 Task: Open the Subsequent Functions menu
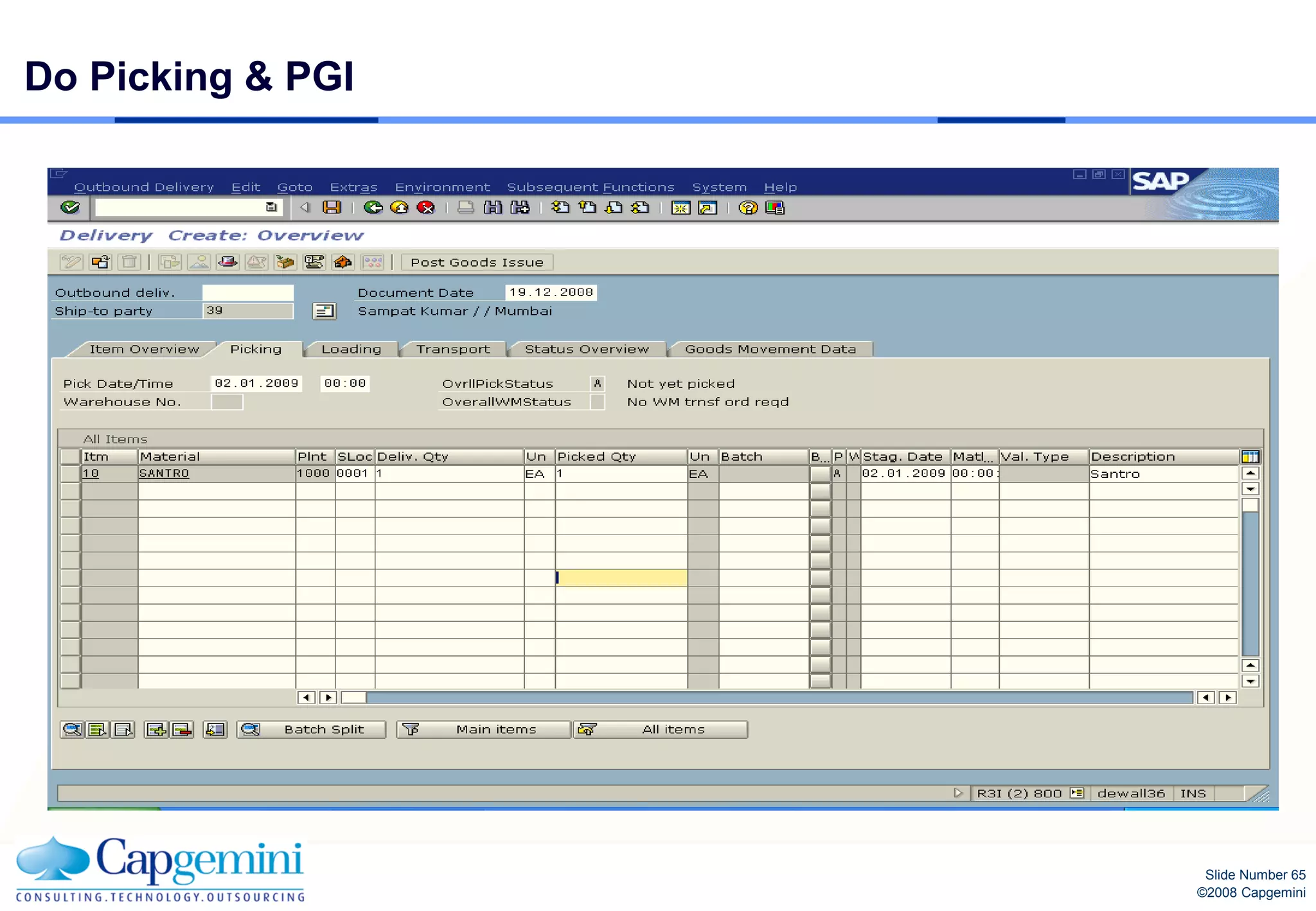pyautogui.click(x=591, y=187)
